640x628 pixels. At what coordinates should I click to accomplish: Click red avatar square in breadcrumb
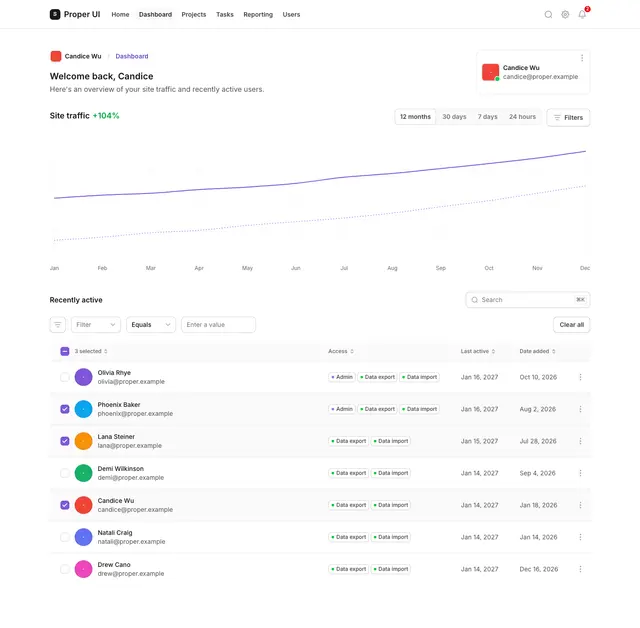pyautogui.click(x=56, y=56)
